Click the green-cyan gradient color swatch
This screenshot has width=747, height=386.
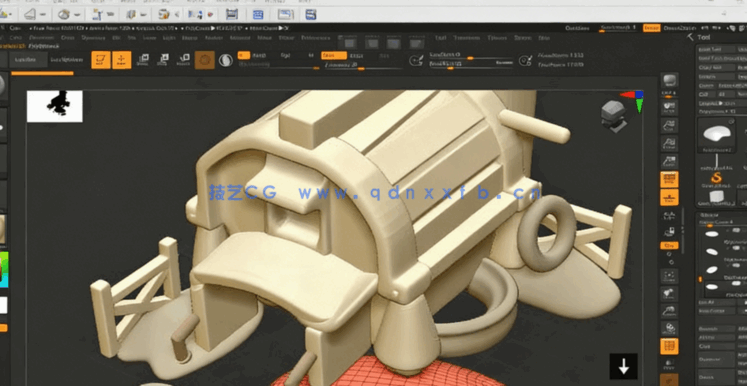coord(4,270)
